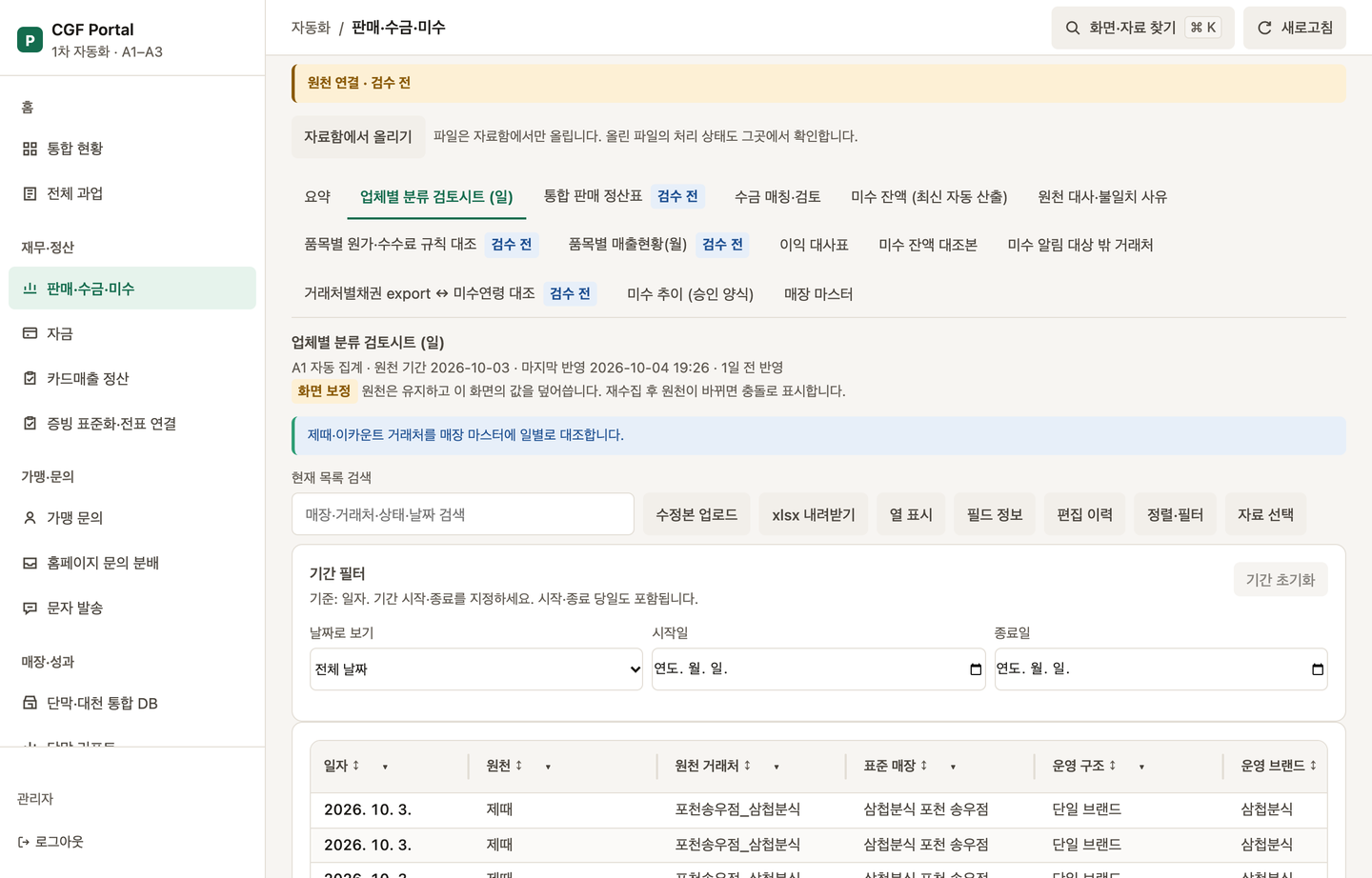Click the 판매·수금·미수 chart icon
Image resolution: width=1372 pixels, height=878 pixels.
[30, 289]
